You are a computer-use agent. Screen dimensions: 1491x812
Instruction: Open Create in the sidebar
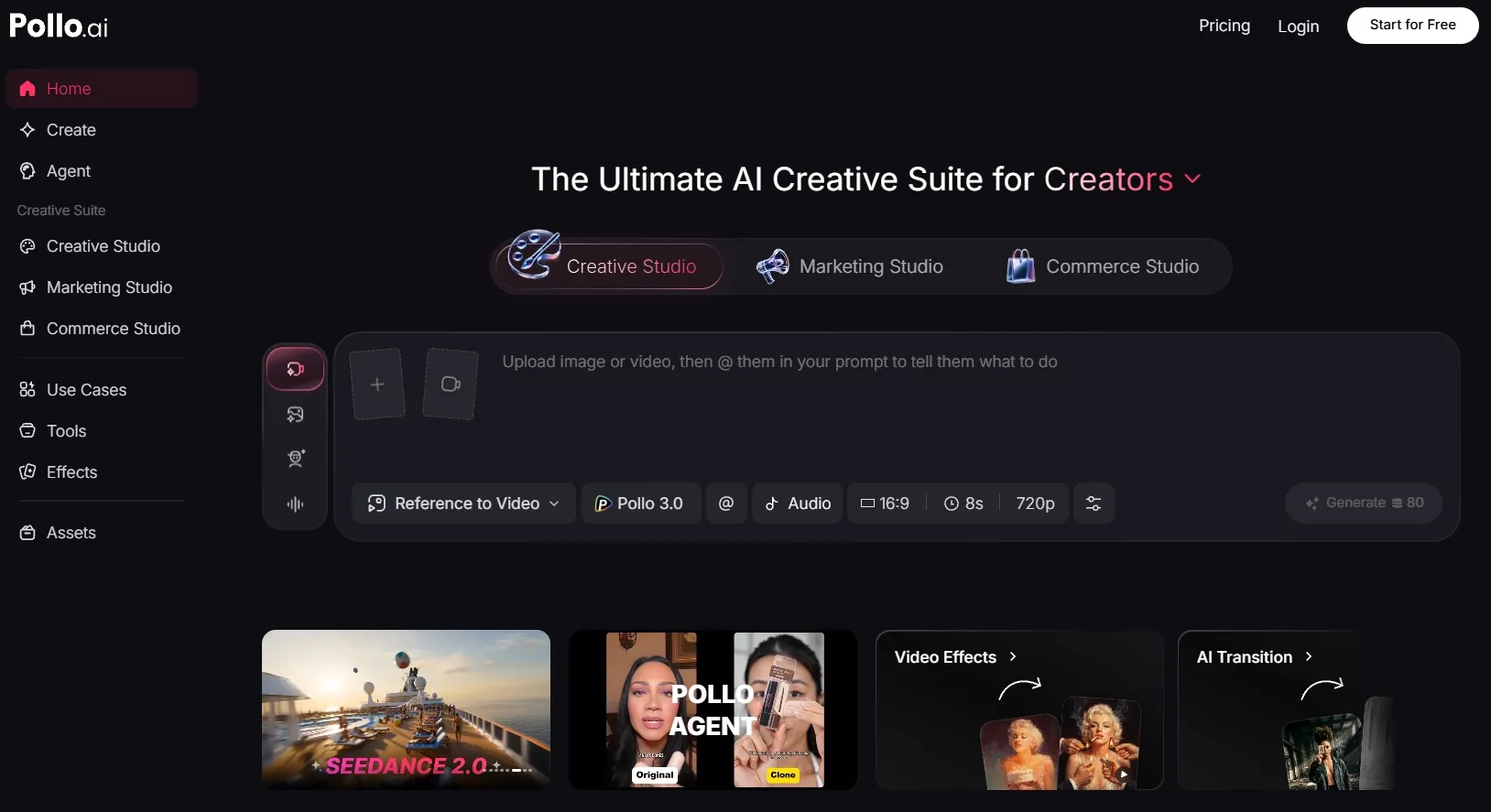tap(102, 130)
